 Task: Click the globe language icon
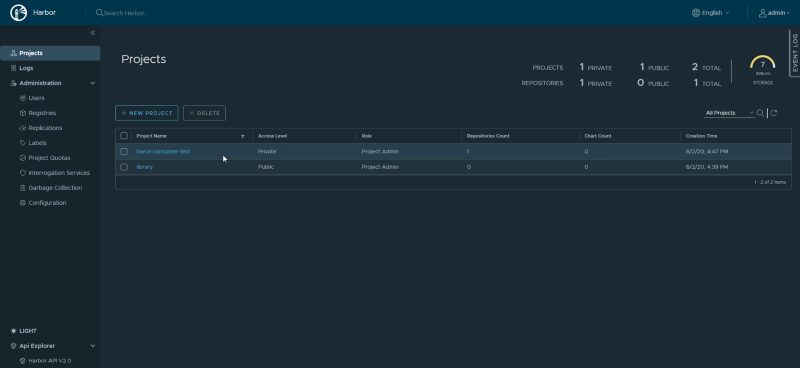pos(696,13)
